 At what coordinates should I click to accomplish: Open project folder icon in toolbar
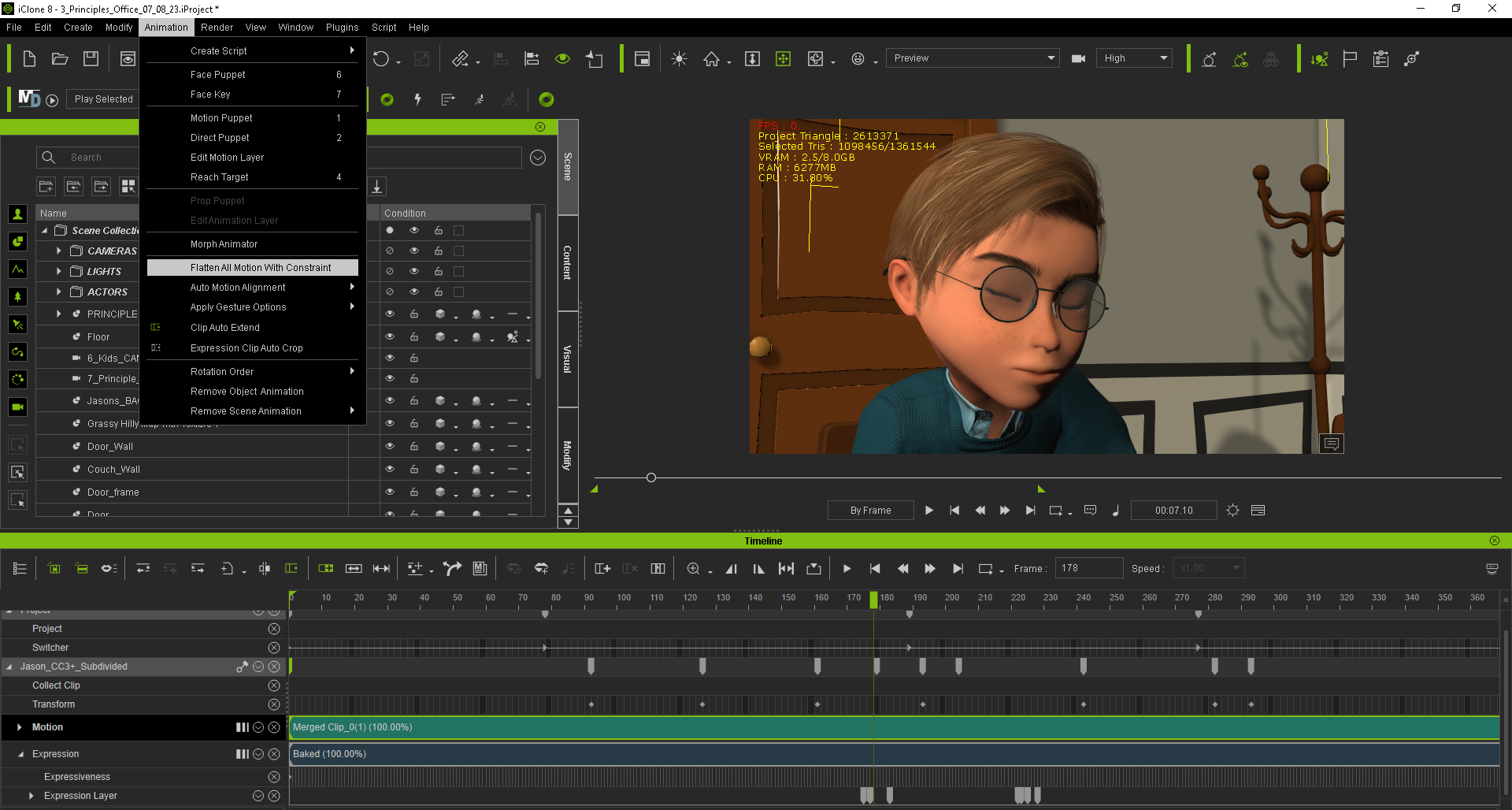(60, 59)
